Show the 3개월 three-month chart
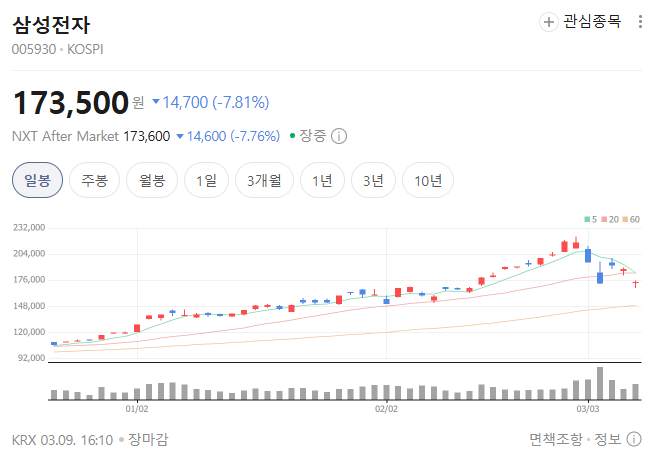The width and height of the screenshot is (660, 452). (x=264, y=181)
